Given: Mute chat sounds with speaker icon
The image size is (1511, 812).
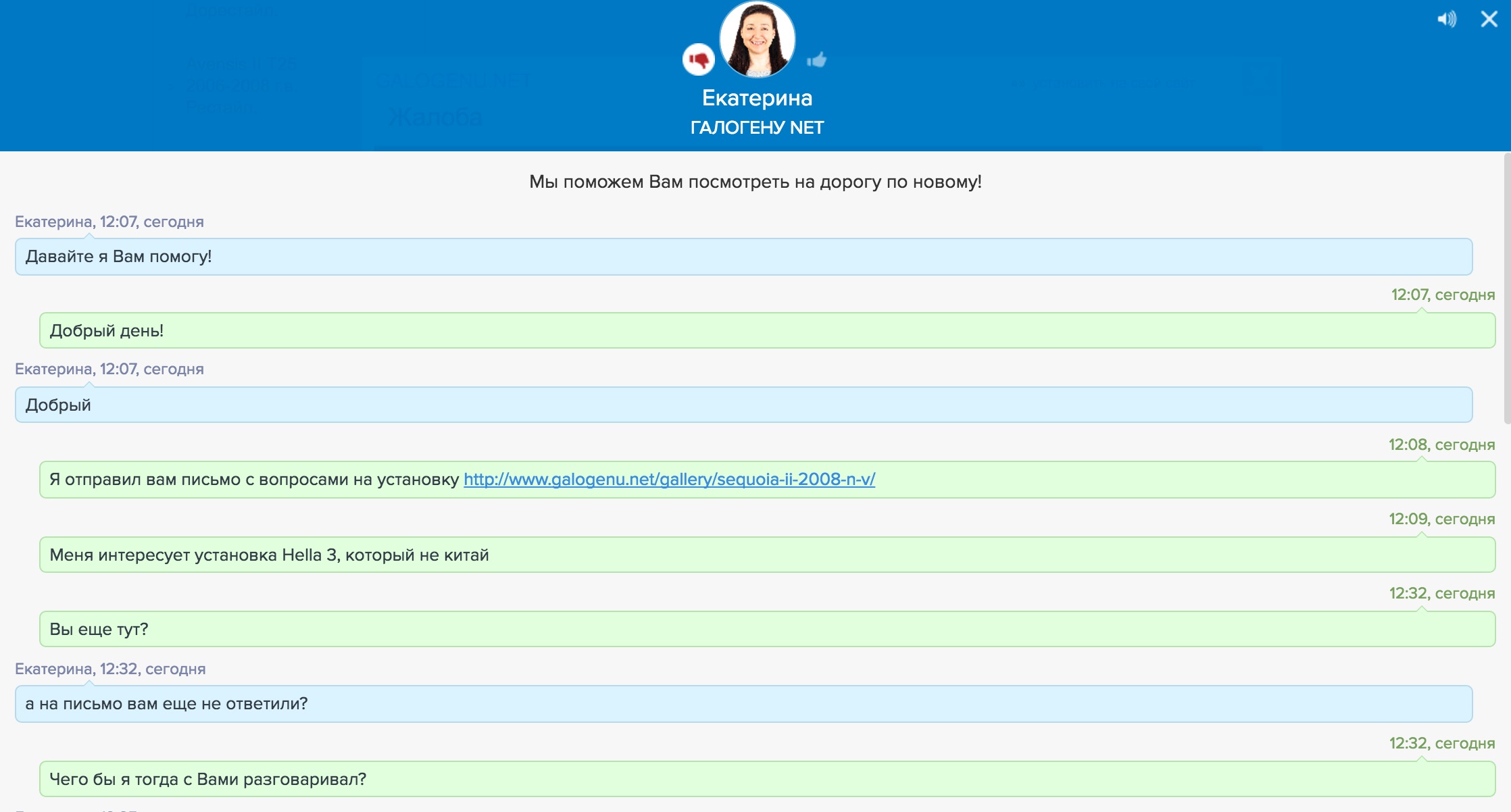Looking at the screenshot, I should tap(1446, 19).
